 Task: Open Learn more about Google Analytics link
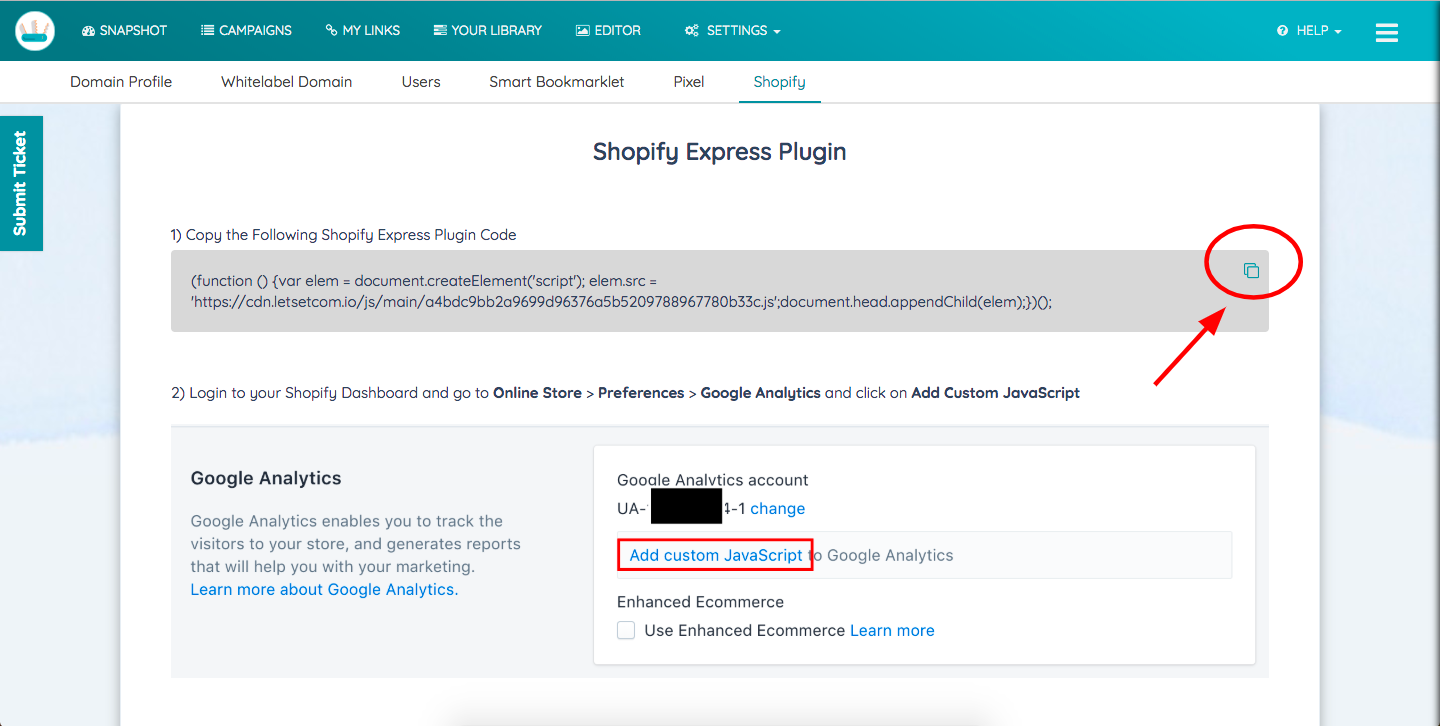pos(325,589)
